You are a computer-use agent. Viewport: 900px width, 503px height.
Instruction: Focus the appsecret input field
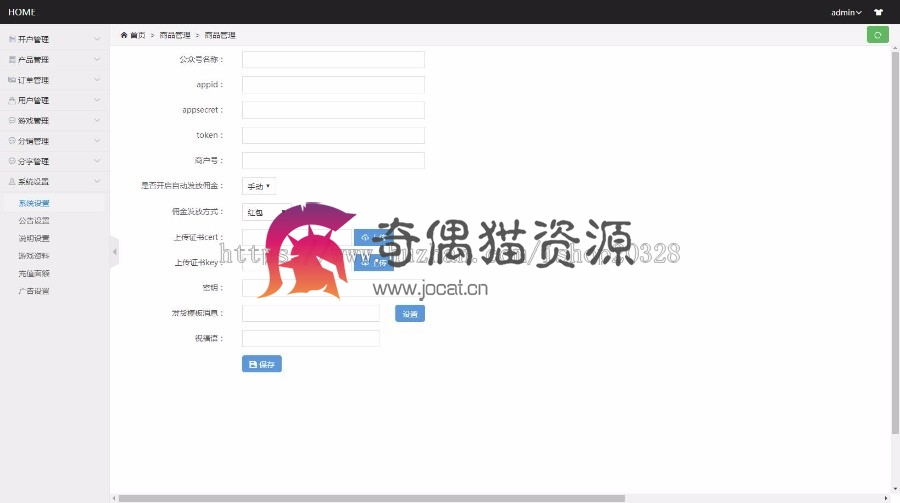(x=333, y=110)
